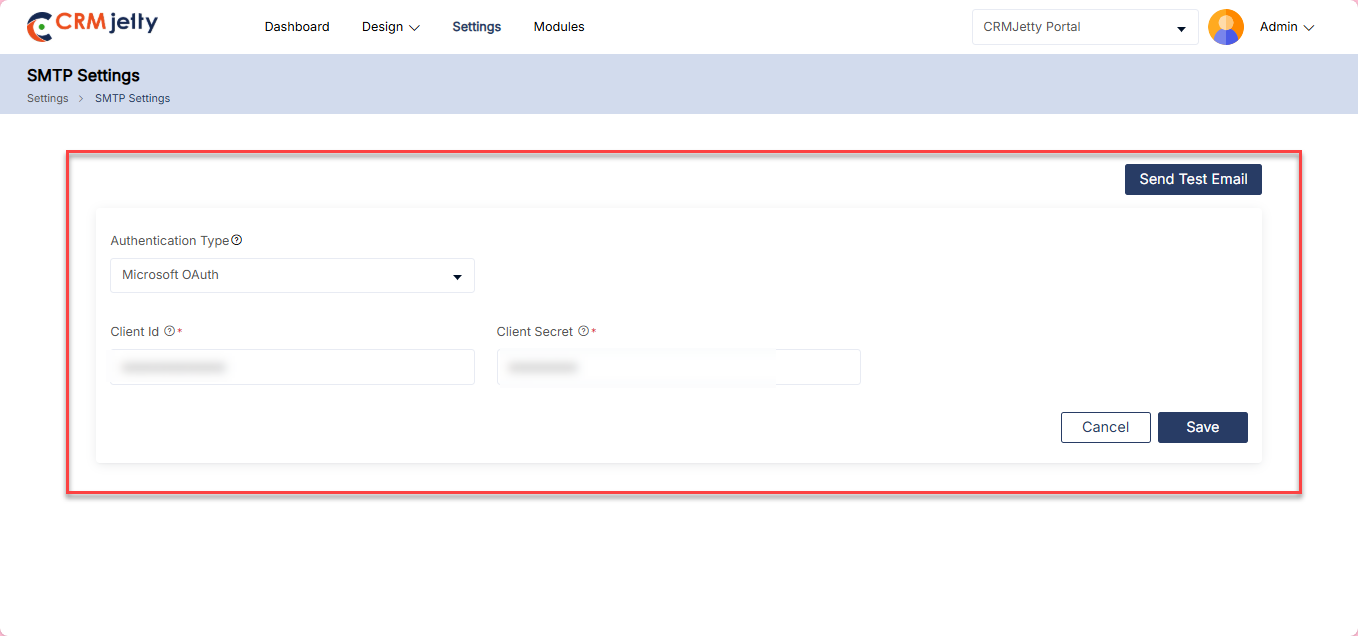Open the Authentication Type dropdown showing Microsoft OAuth
Image resolution: width=1358 pixels, height=636 pixels.
click(292, 275)
